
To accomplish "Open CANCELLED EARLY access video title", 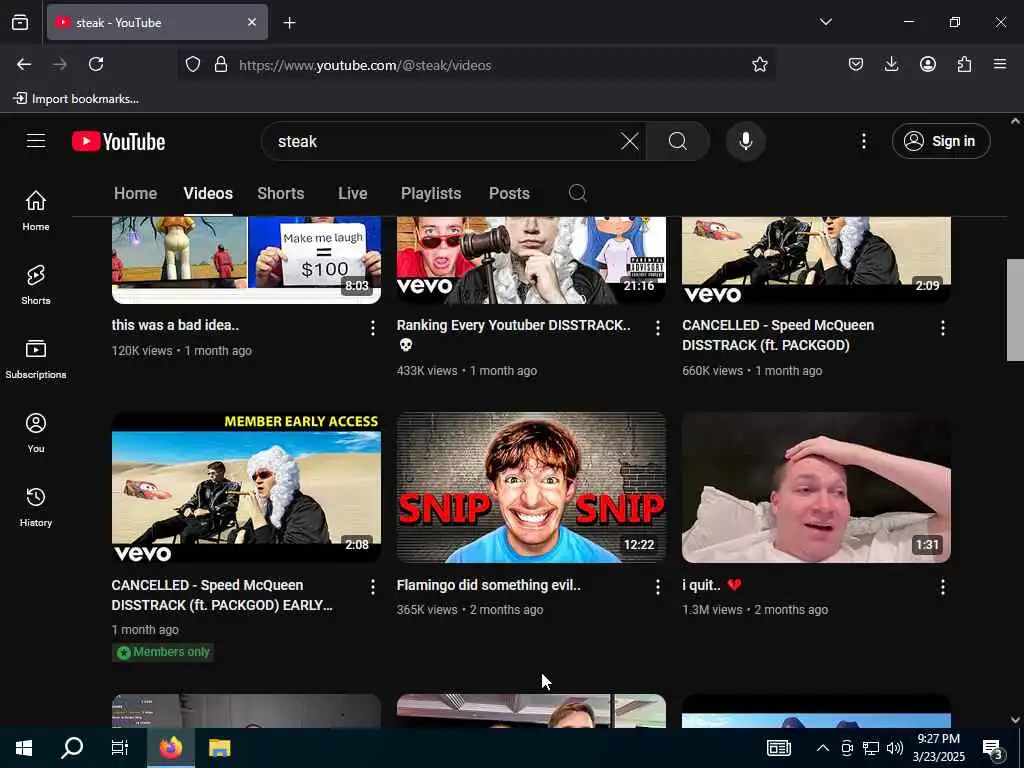I will [222, 595].
